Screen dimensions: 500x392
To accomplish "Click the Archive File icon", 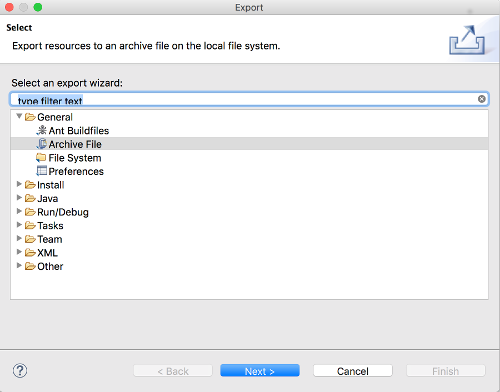I will (41, 144).
